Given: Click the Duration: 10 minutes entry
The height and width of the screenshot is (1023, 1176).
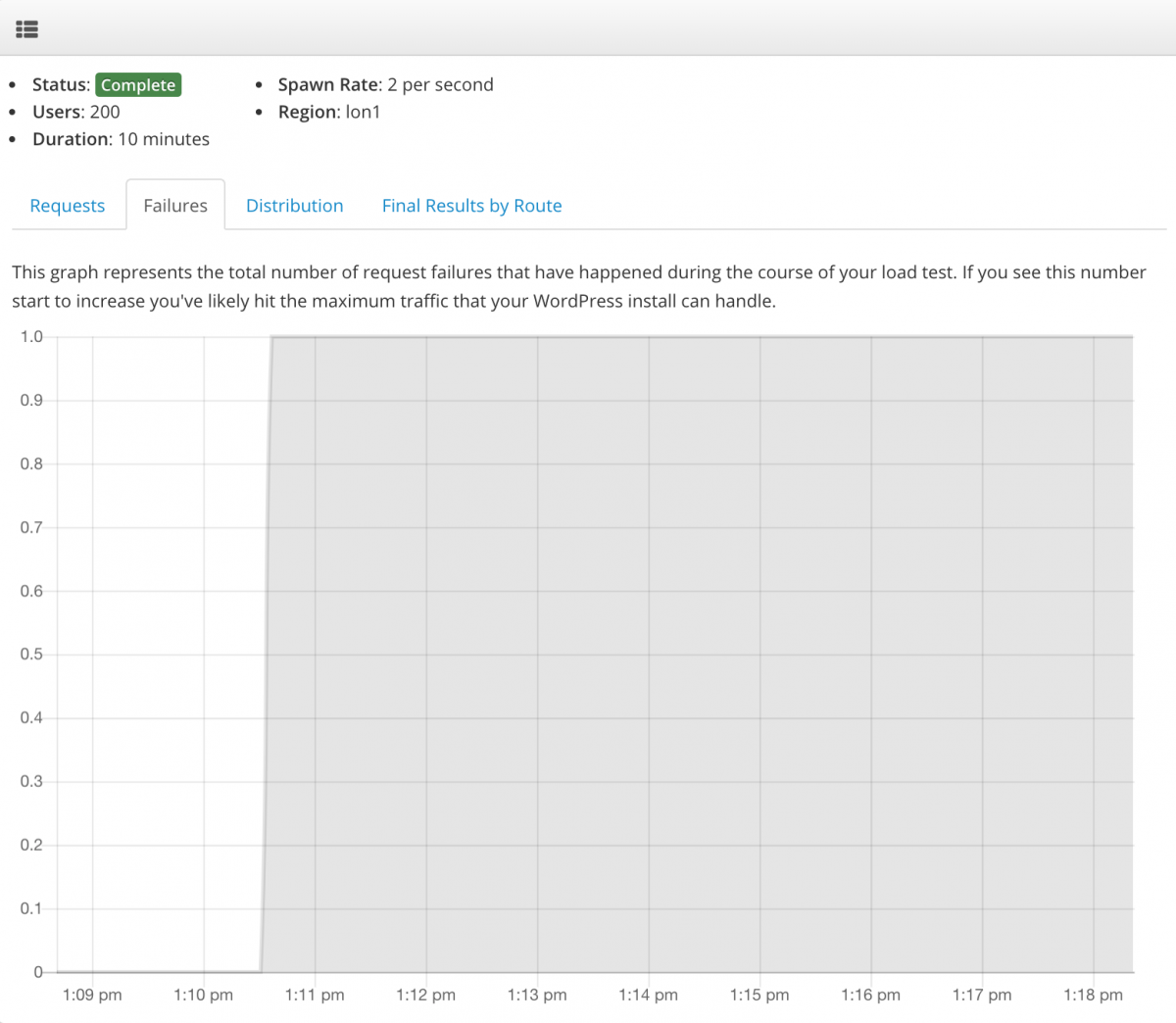Looking at the screenshot, I should tap(121, 139).
